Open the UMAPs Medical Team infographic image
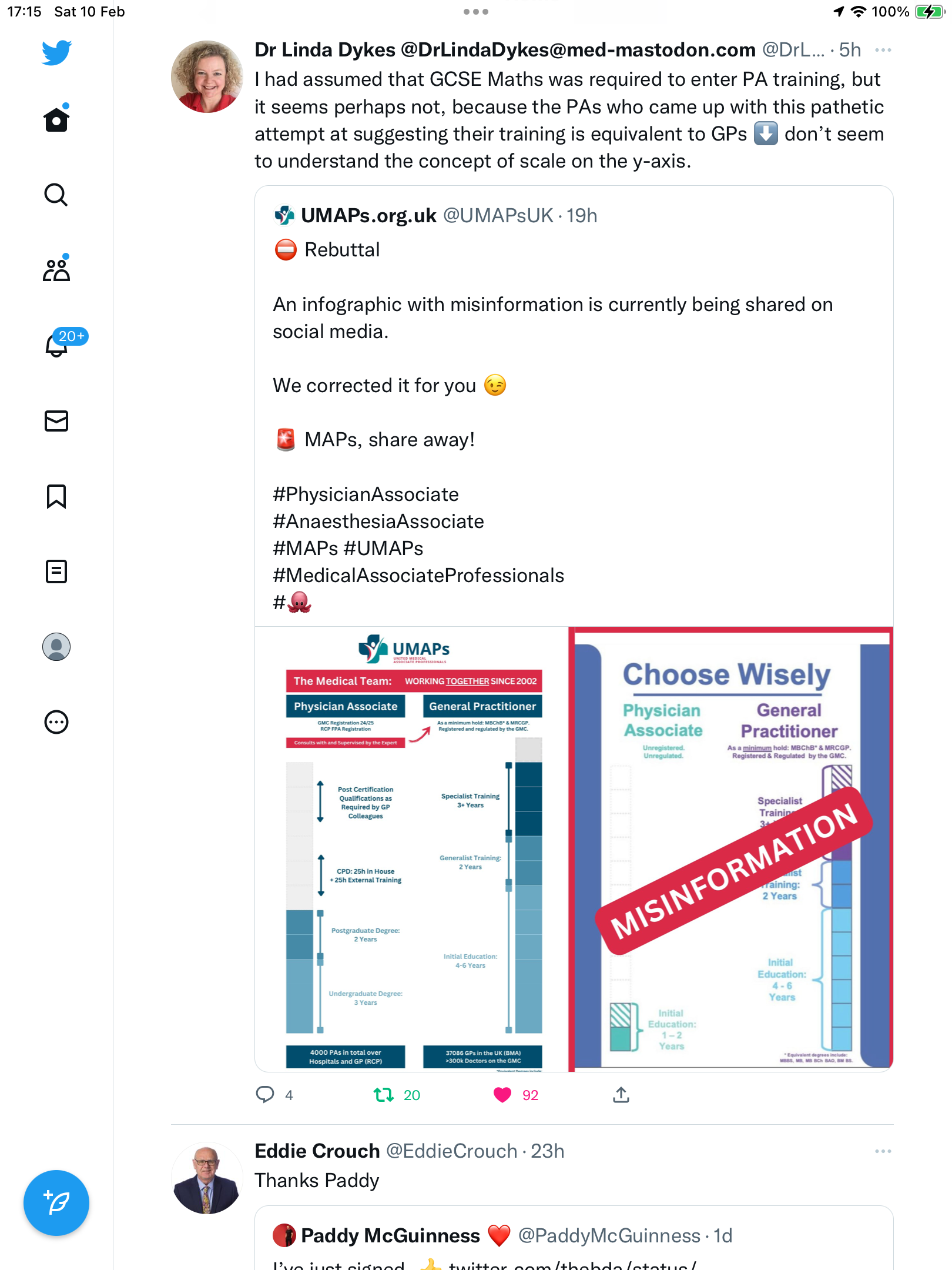The height and width of the screenshot is (1270, 952). [x=412, y=849]
